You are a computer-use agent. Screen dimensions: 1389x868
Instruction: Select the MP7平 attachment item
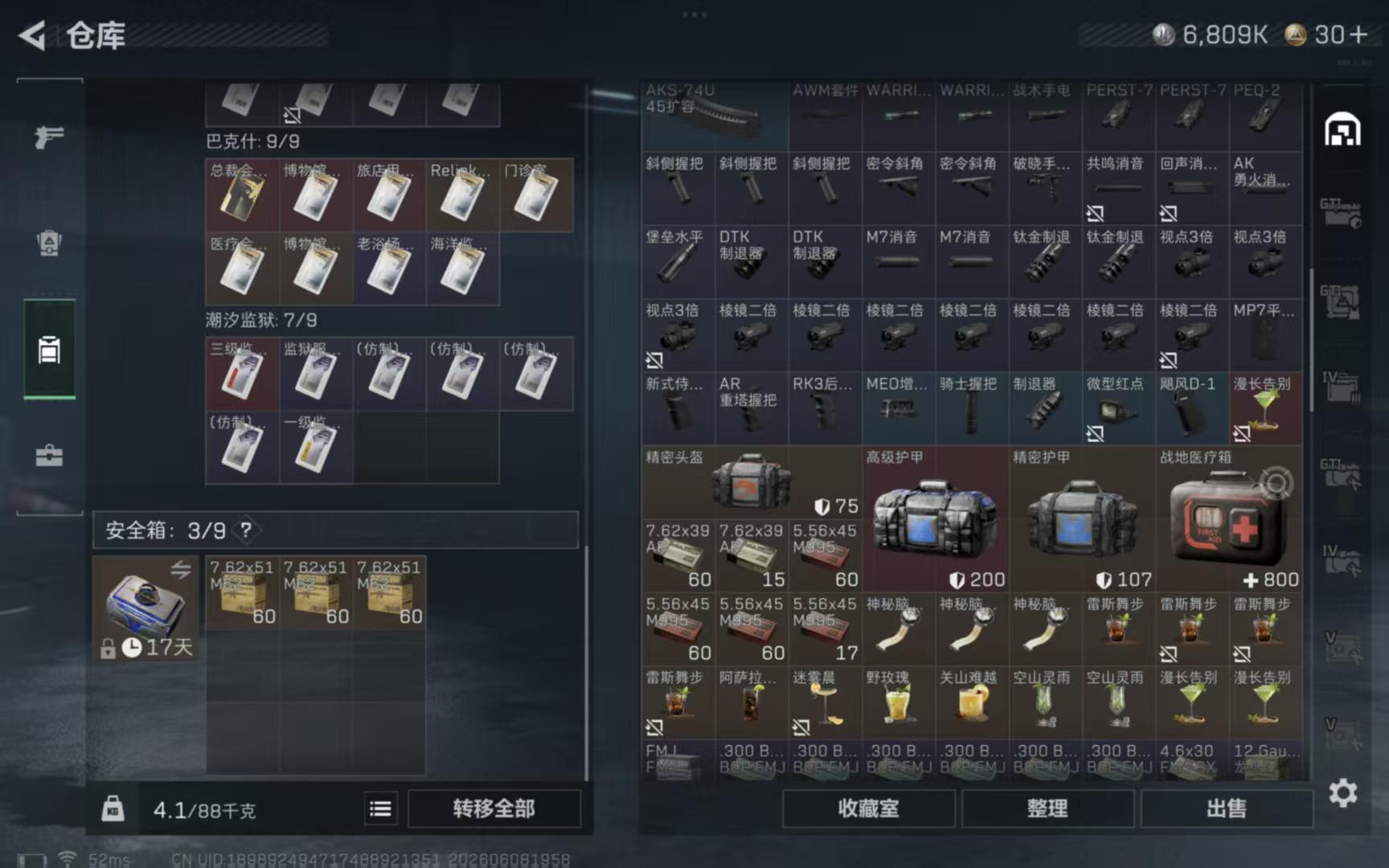(x=1265, y=335)
